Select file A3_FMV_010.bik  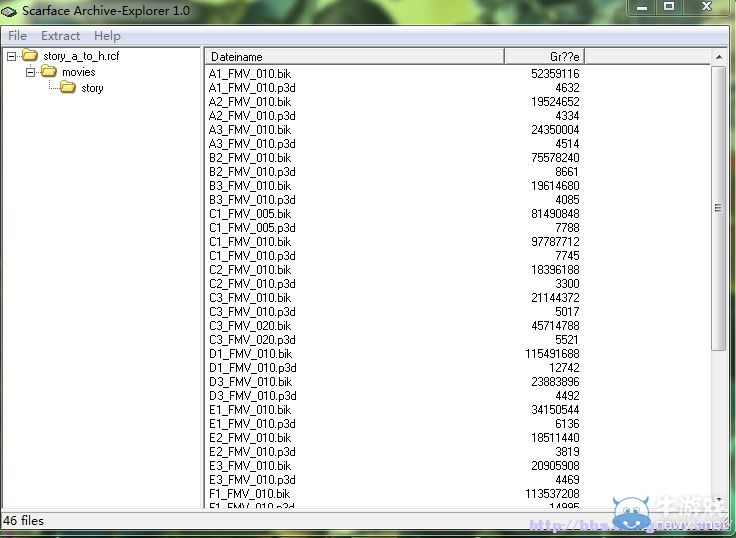[x=250, y=130]
